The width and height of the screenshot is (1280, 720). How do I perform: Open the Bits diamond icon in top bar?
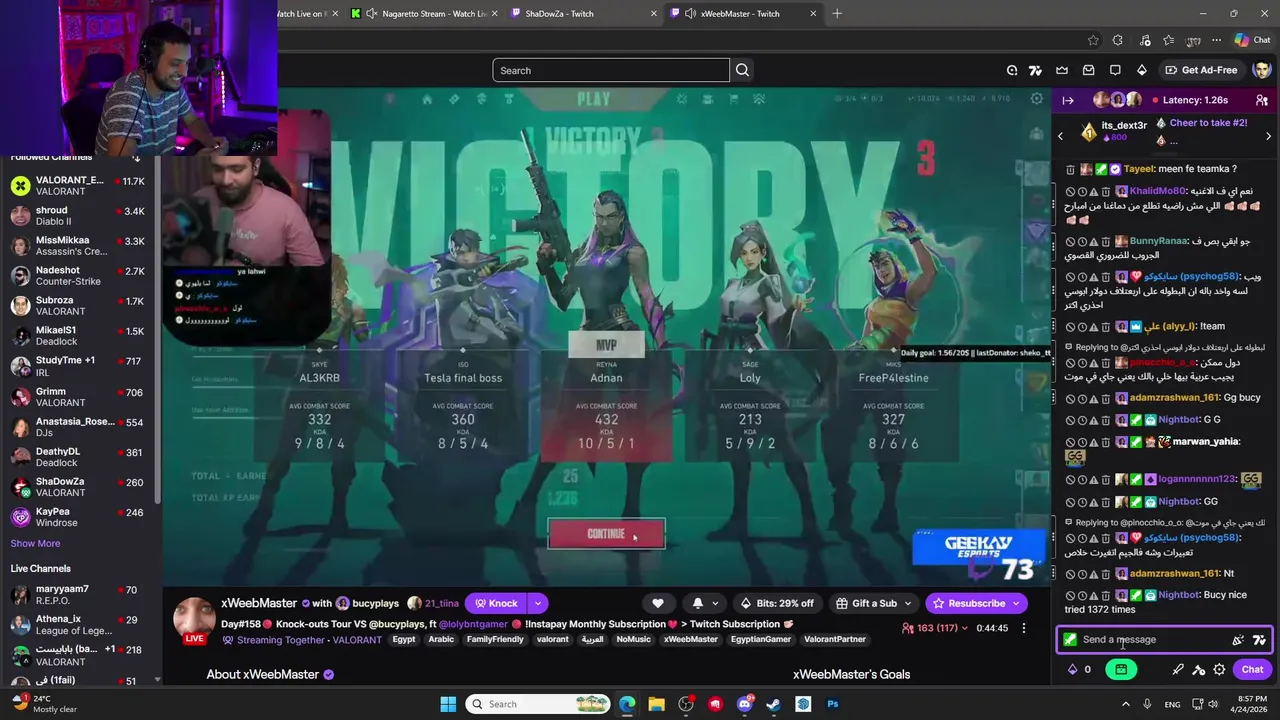(x=1142, y=70)
